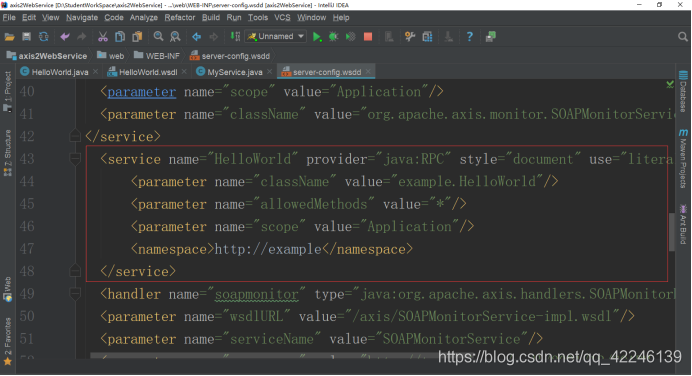Close the HelloWorld.java tab

tap(95, 71)
